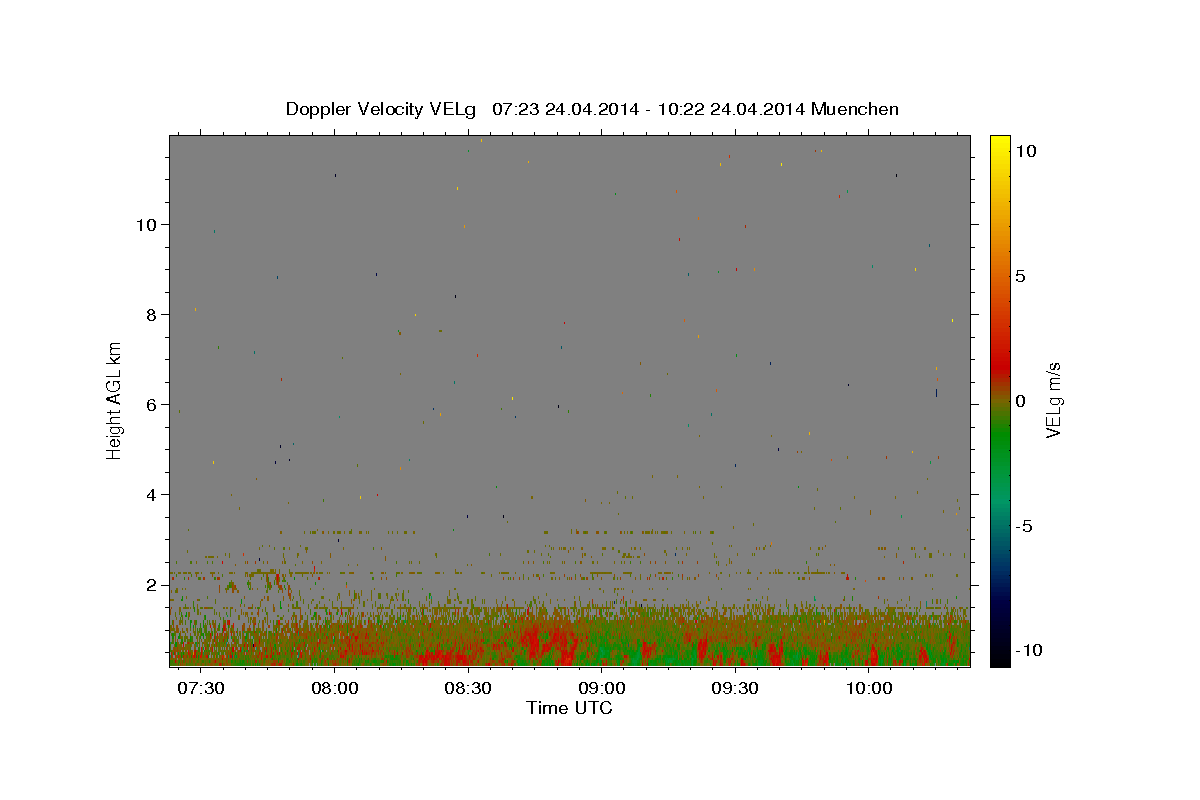Click the '09:30' time axis label
The height and width of the screenshot is (800, 1200).
736,688
